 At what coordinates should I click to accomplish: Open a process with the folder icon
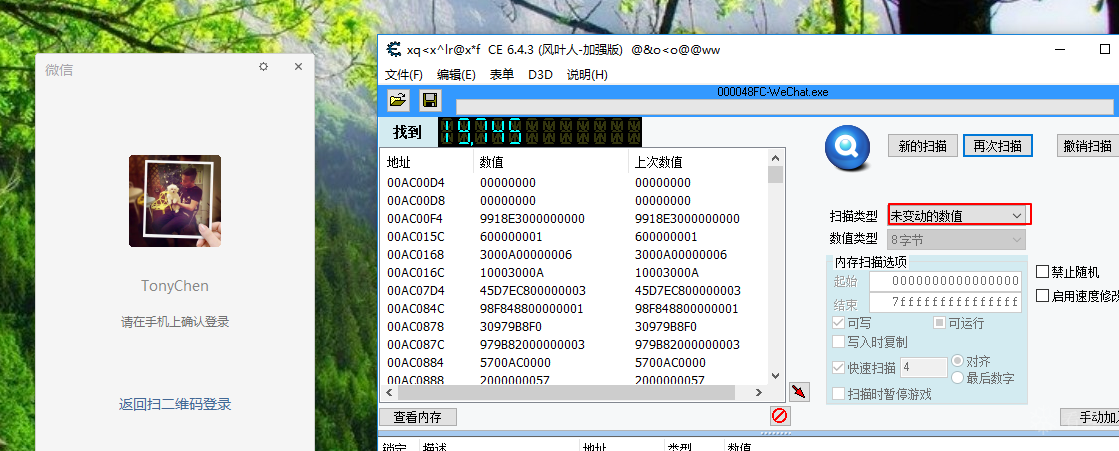coord(398,100)
